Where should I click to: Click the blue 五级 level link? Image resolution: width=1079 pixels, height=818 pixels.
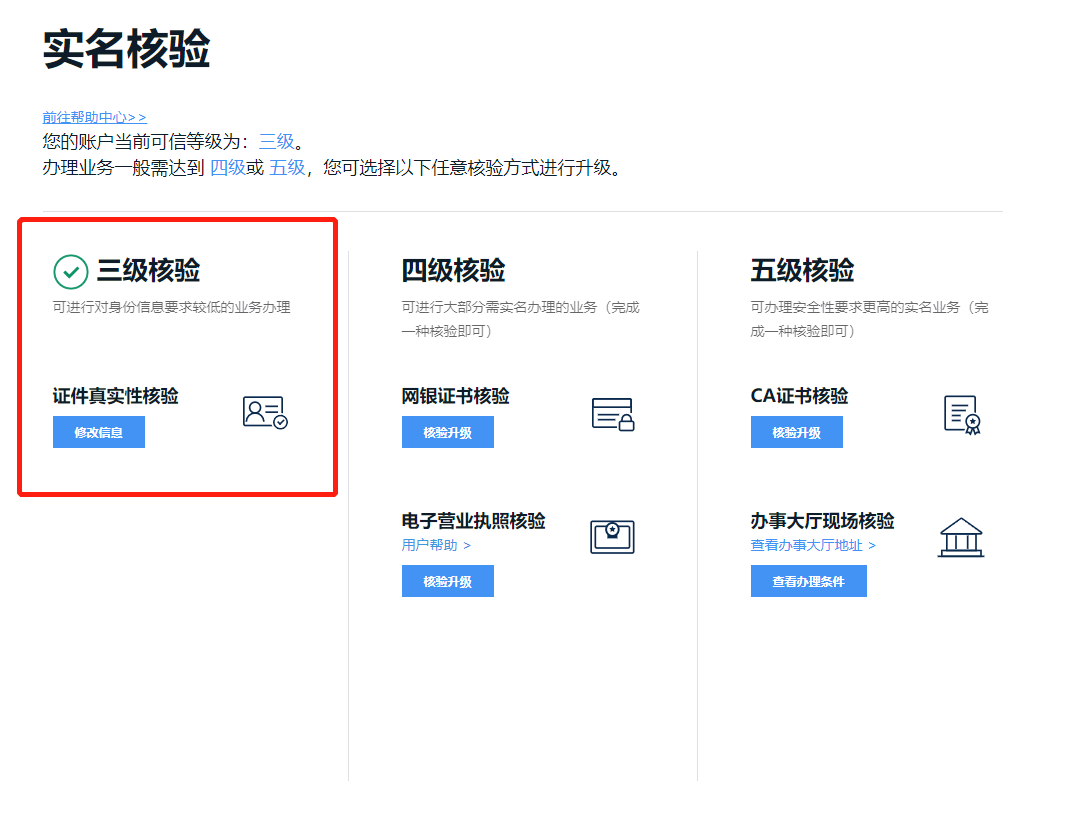click(287, 167)
